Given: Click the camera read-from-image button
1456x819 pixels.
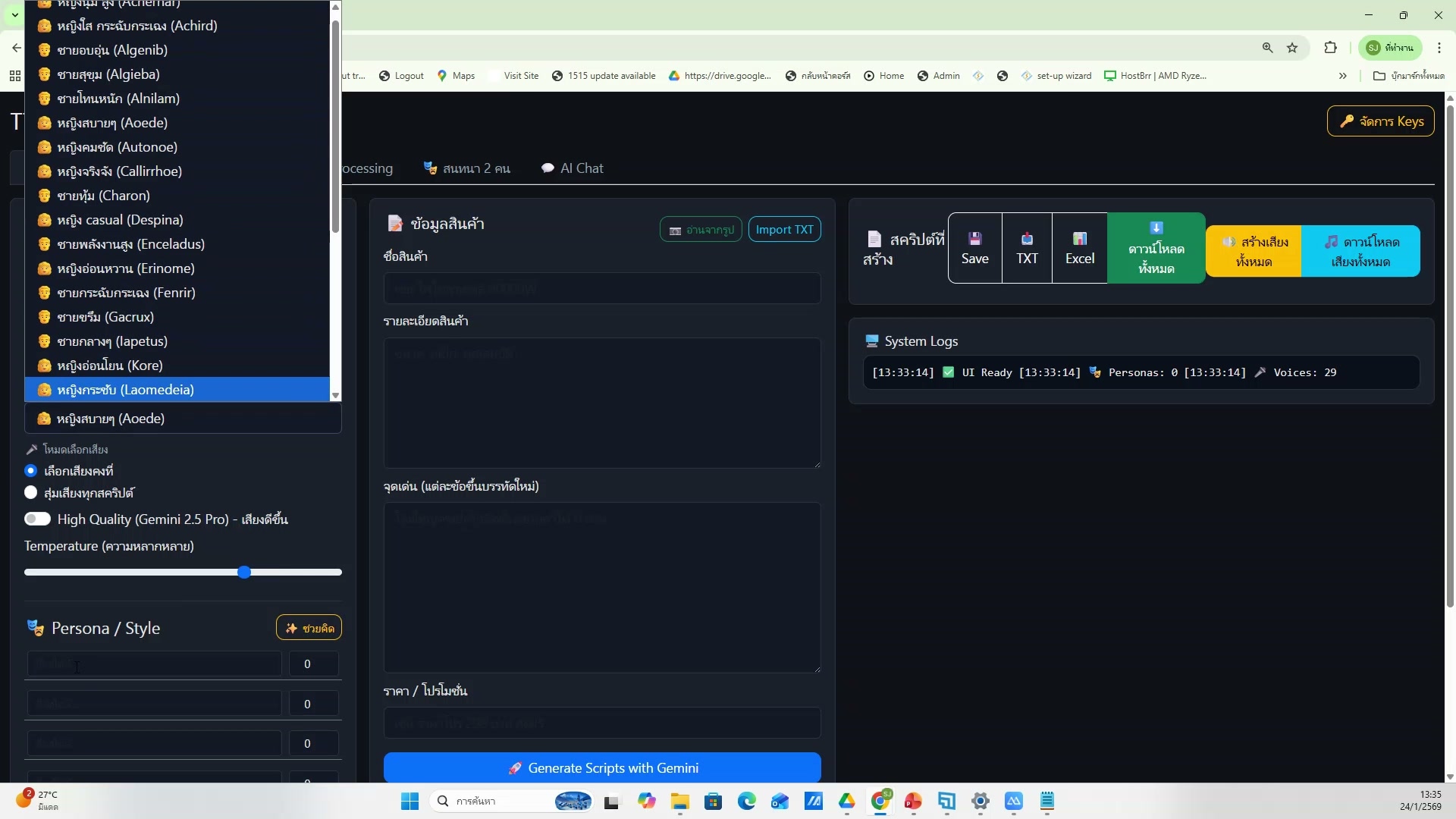Looking at the screenshot, I should (701, 230).
